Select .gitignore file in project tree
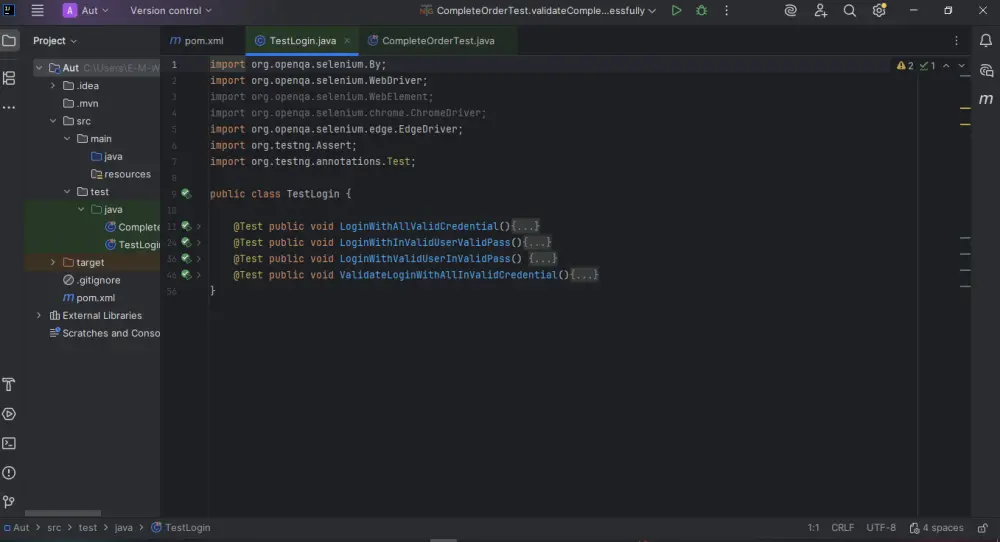Viewport: 1000px width, 542px height. pos(98,280)
